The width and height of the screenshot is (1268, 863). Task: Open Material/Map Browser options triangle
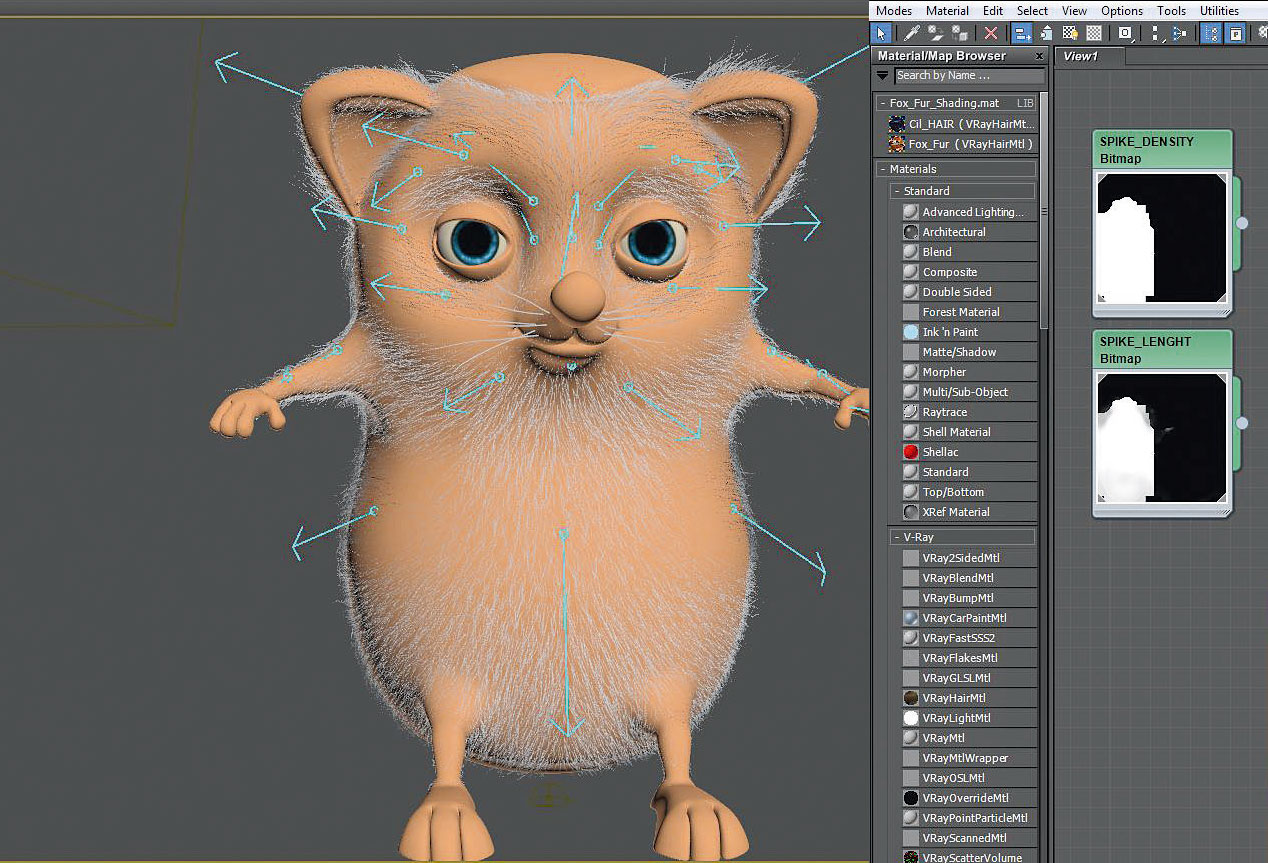[x=882, y=75]
